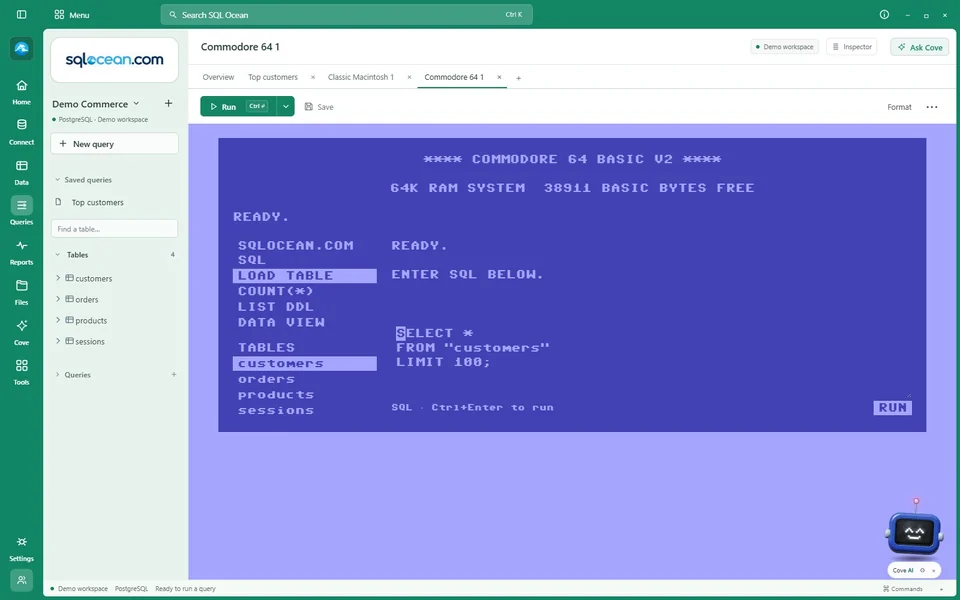The image size is (960, 600).
Task: Open the Menu grid icon
Action: (59, 15)
